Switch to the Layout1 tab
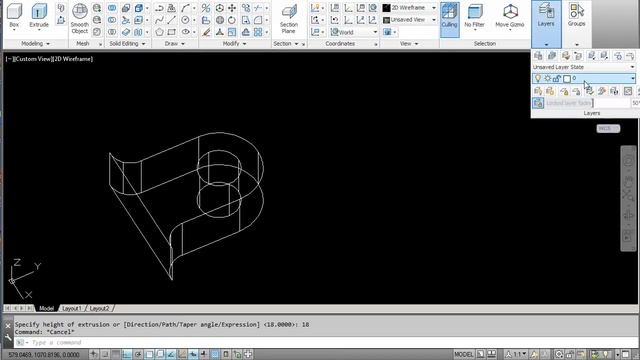The image size is (640, 360). click(x=72, y=308)
